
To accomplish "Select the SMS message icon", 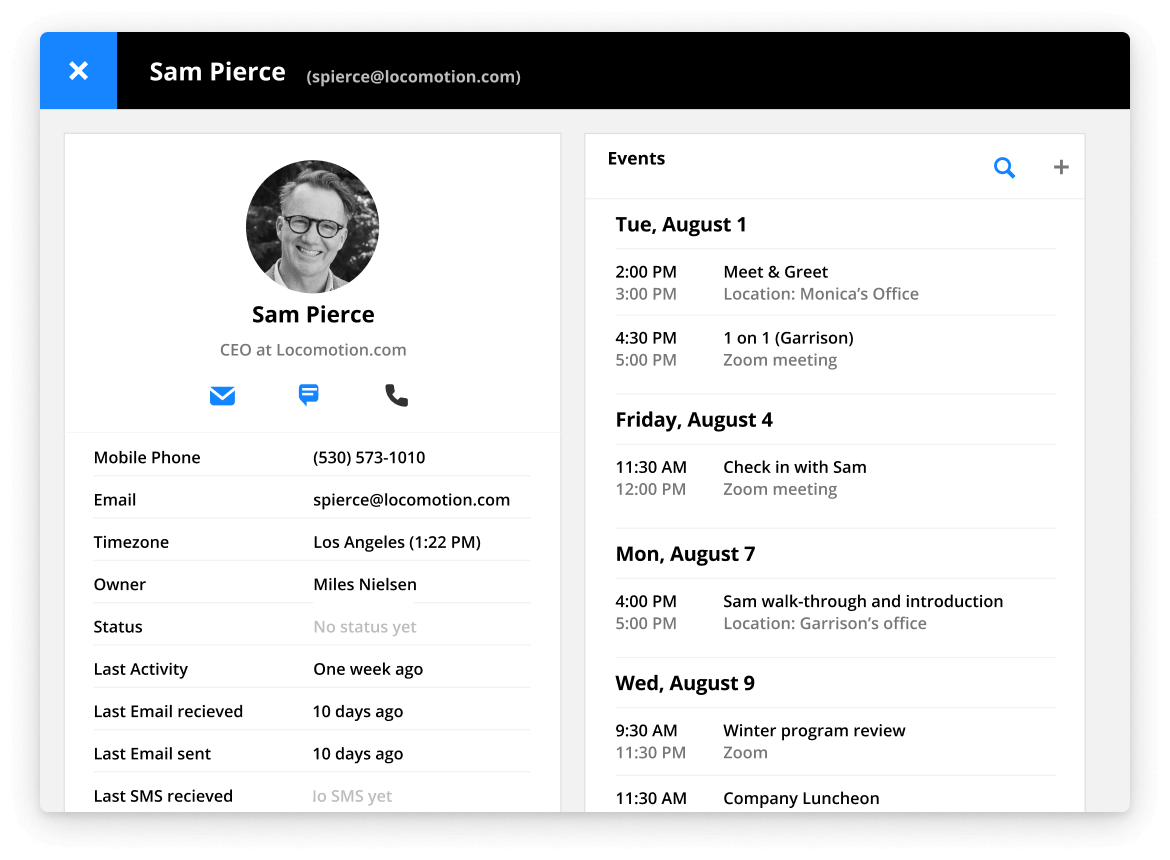I will (308, 395).
